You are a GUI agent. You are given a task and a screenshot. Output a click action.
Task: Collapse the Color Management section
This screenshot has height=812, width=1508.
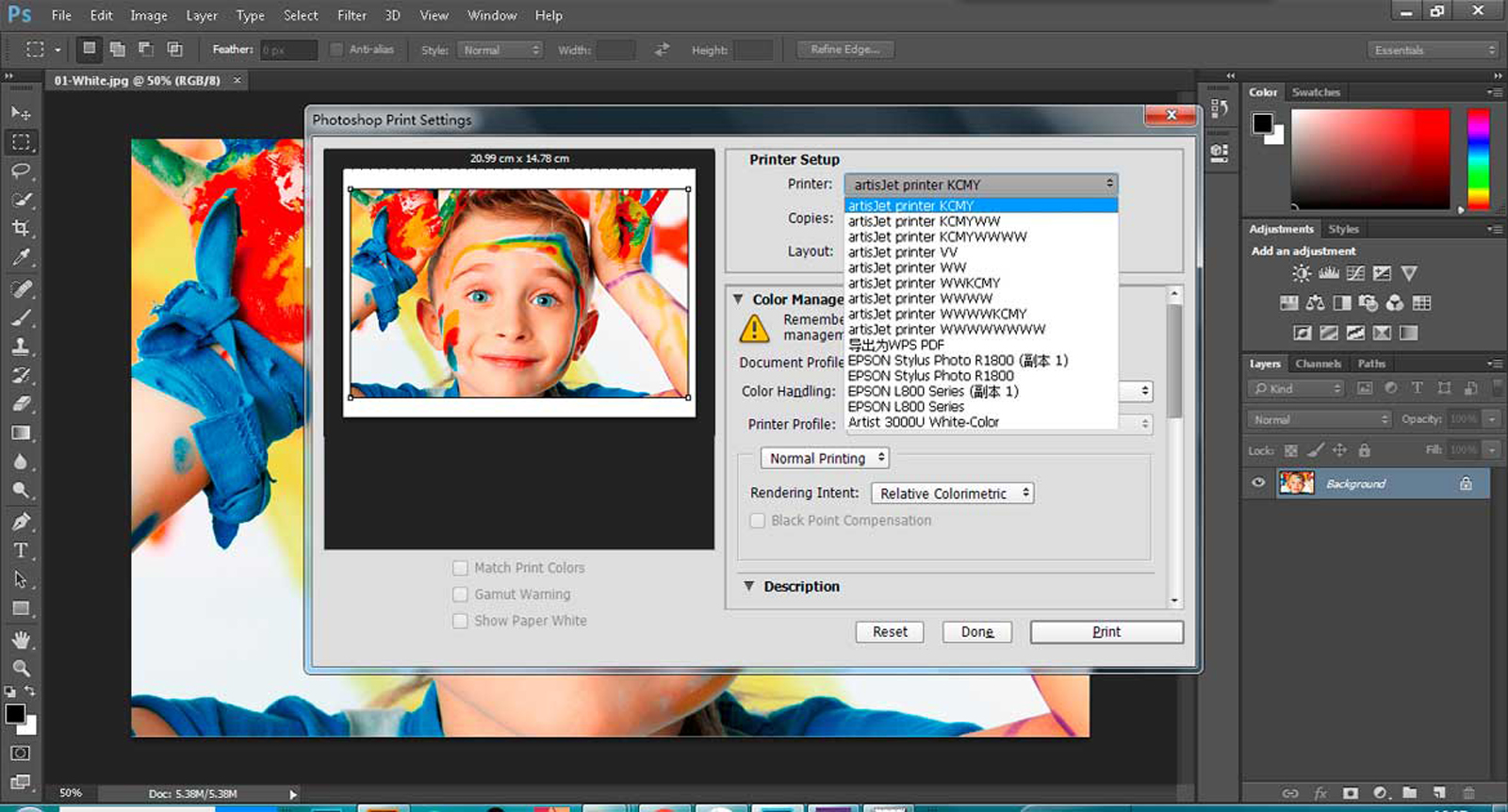pos(739,299)
